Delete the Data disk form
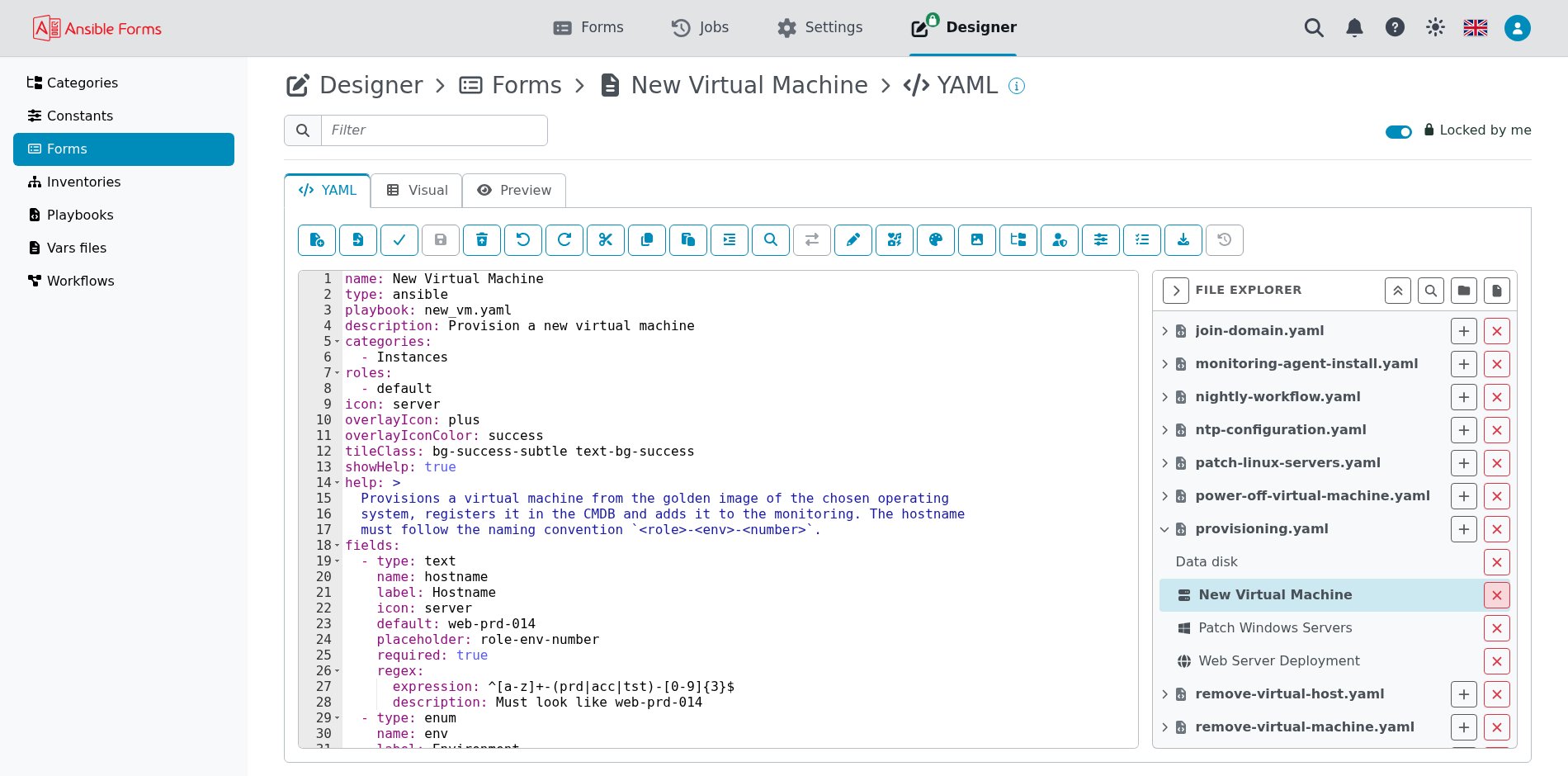1568x776 pixels. [x=1497, y=562]
